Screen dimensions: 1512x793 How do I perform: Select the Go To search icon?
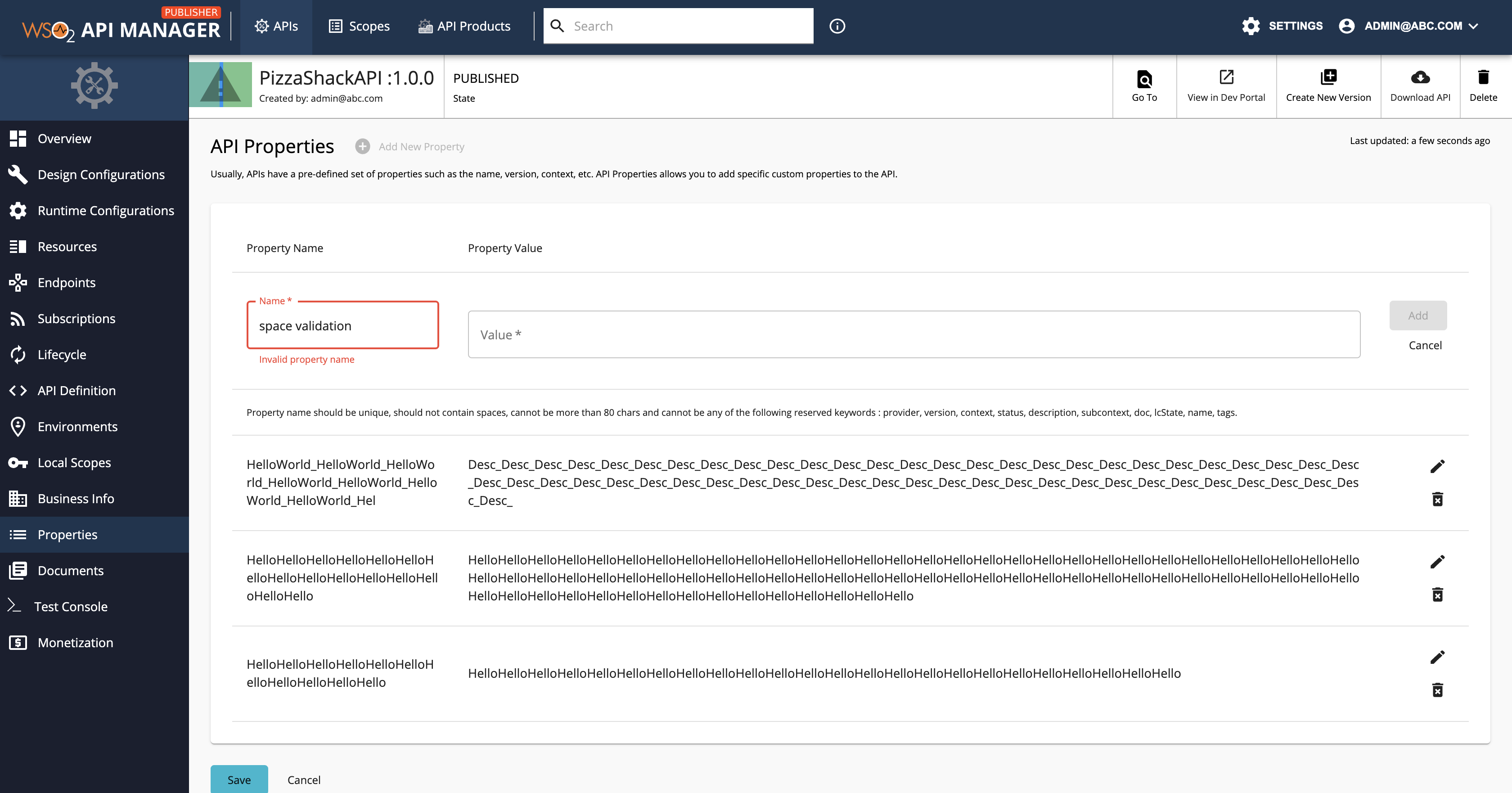pos(1143,78)
